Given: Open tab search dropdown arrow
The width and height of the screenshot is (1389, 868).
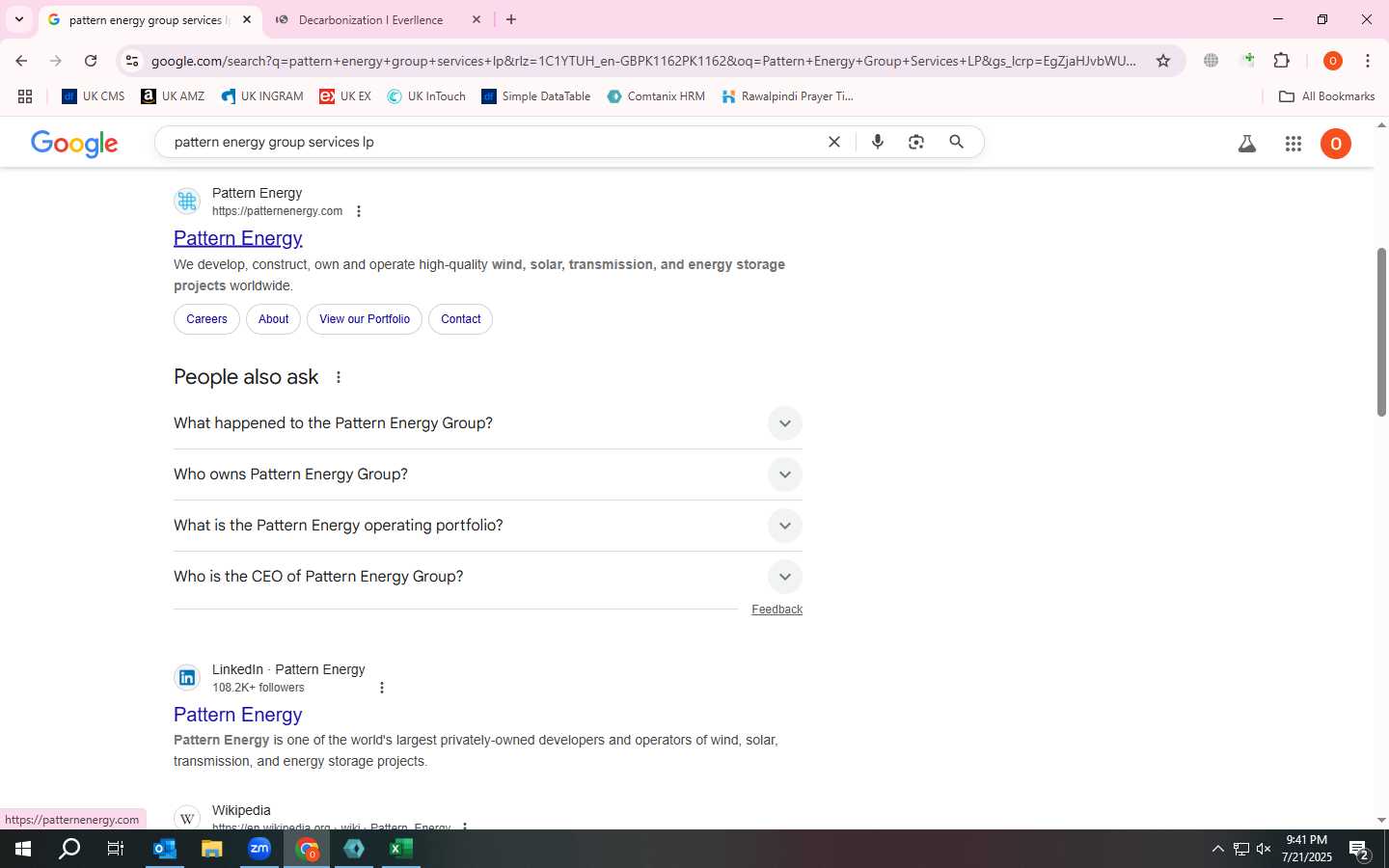Looking at the screenshot, I should [18, 19].
